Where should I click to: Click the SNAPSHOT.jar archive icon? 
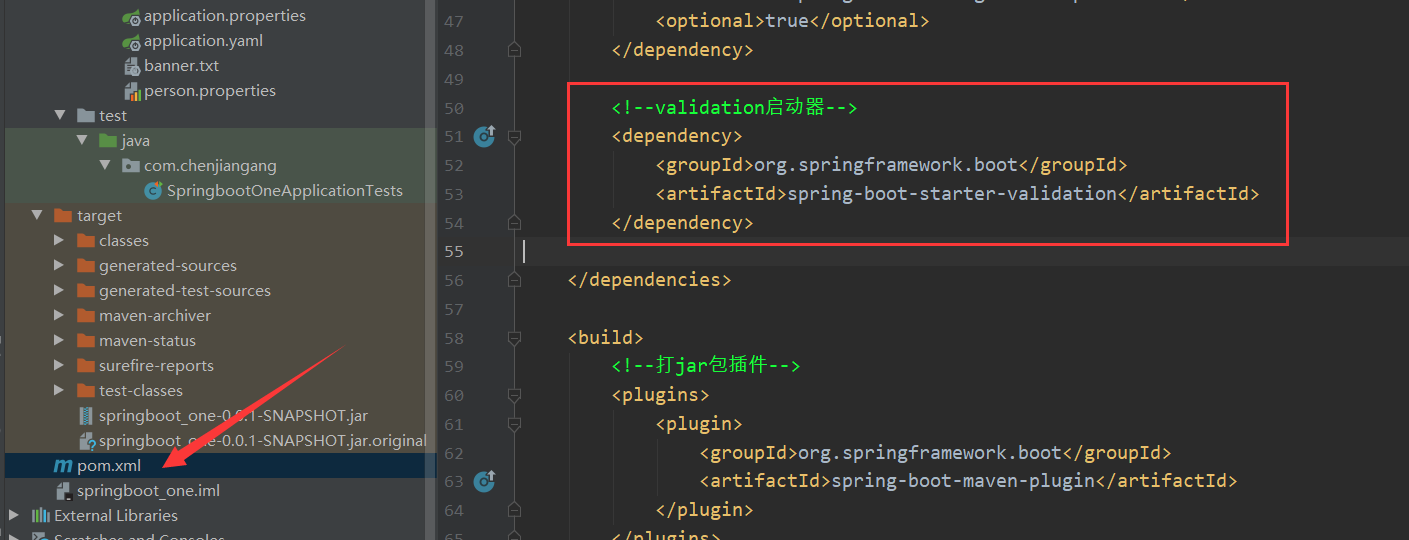coord(86,416)
